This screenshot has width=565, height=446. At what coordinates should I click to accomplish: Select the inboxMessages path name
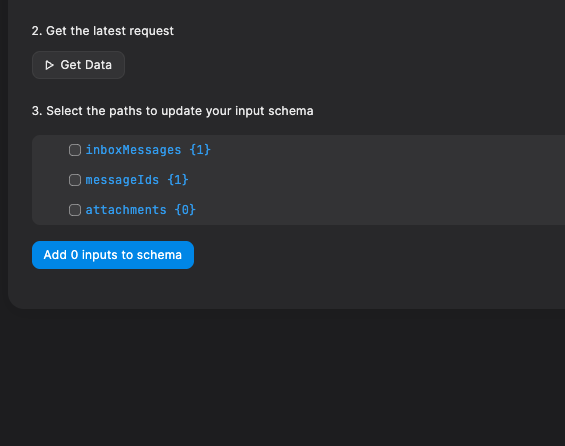133,150
